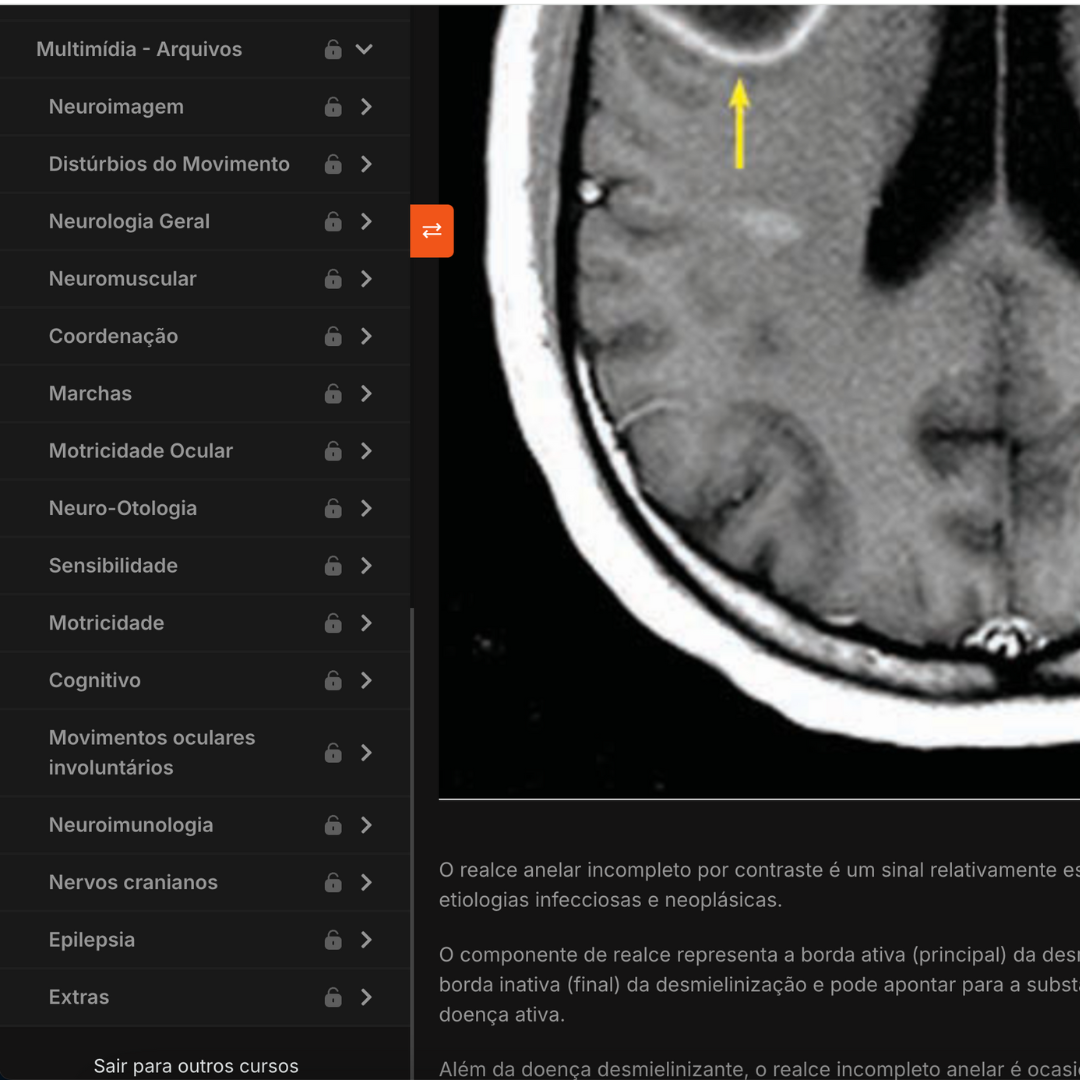This screenshot has width=1080, height=1080.
Task: Click the brain MRI image
Action: 759,402
